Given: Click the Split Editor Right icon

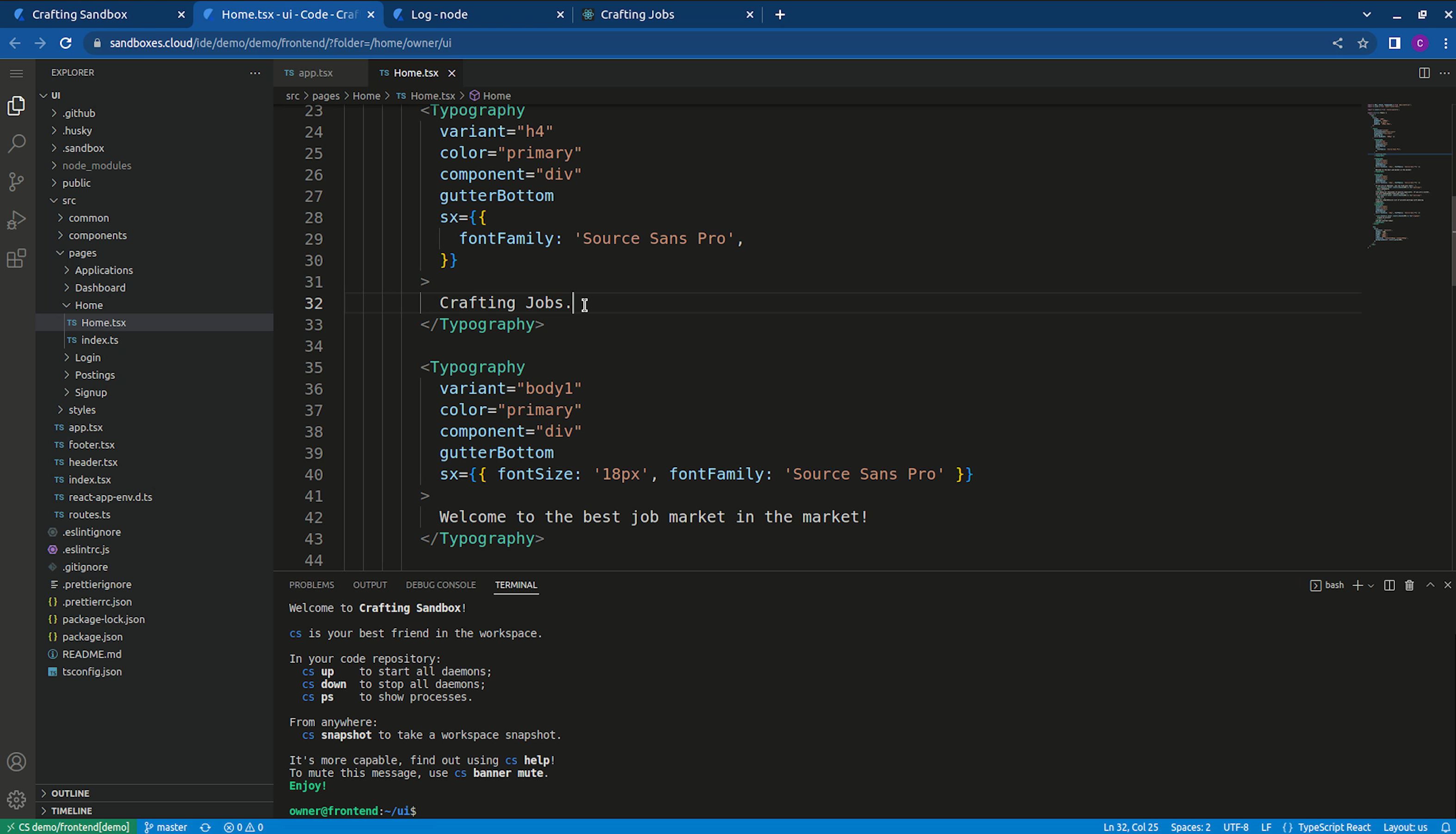Looking at the screenshot, I should pyautogui.click(x=1424, y=73).
